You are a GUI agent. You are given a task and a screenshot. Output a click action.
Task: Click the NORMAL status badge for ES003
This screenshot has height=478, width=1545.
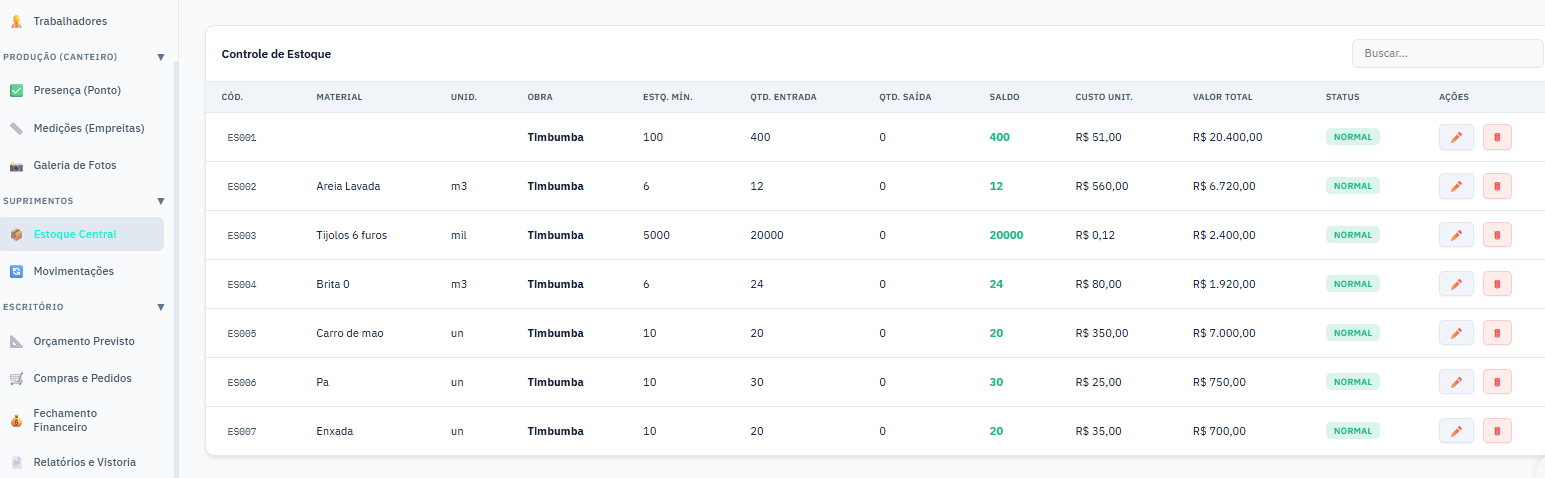[x=1352, y=235]
